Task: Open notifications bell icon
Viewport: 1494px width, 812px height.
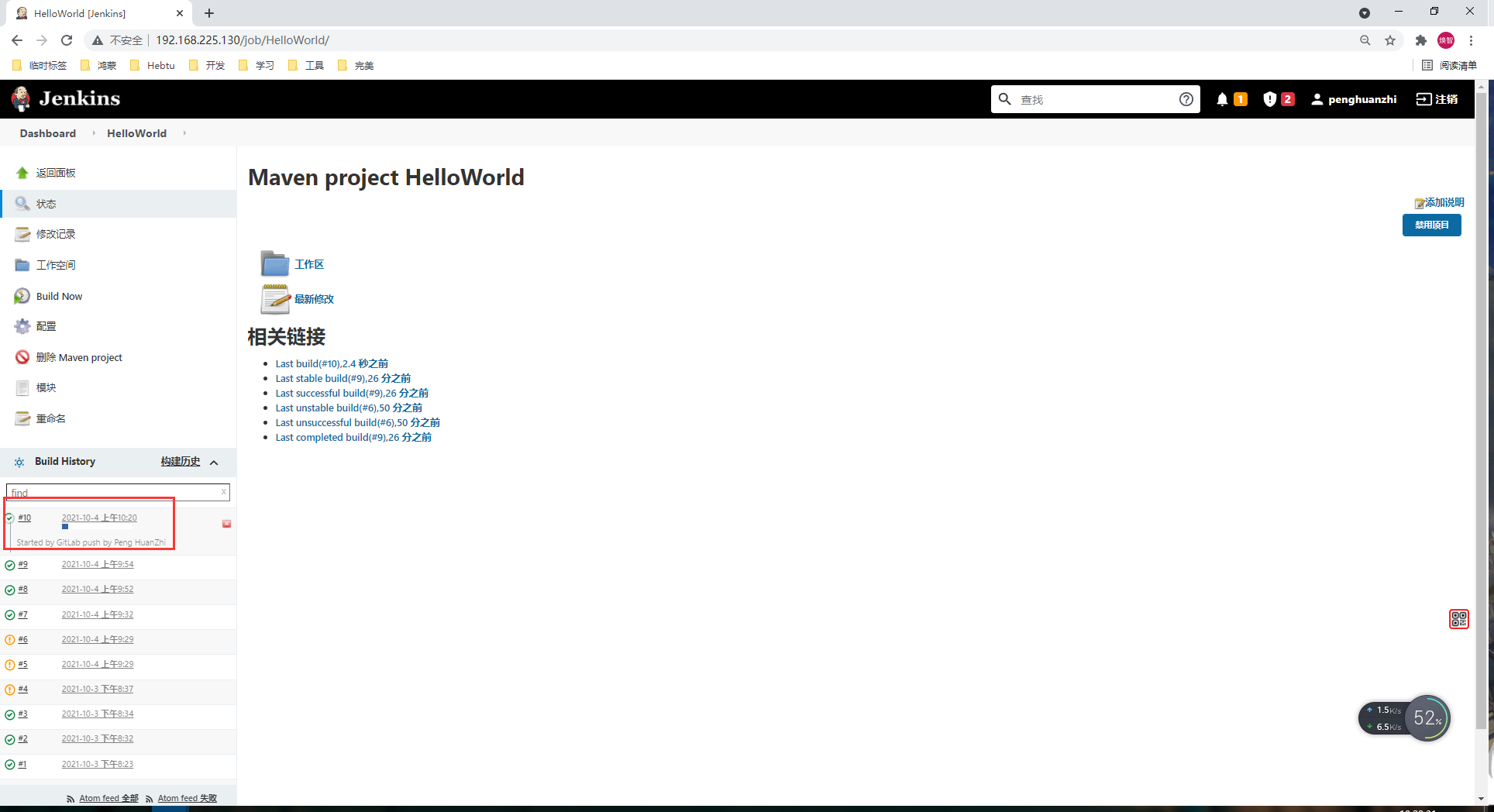Action: tap(1222, 99)
